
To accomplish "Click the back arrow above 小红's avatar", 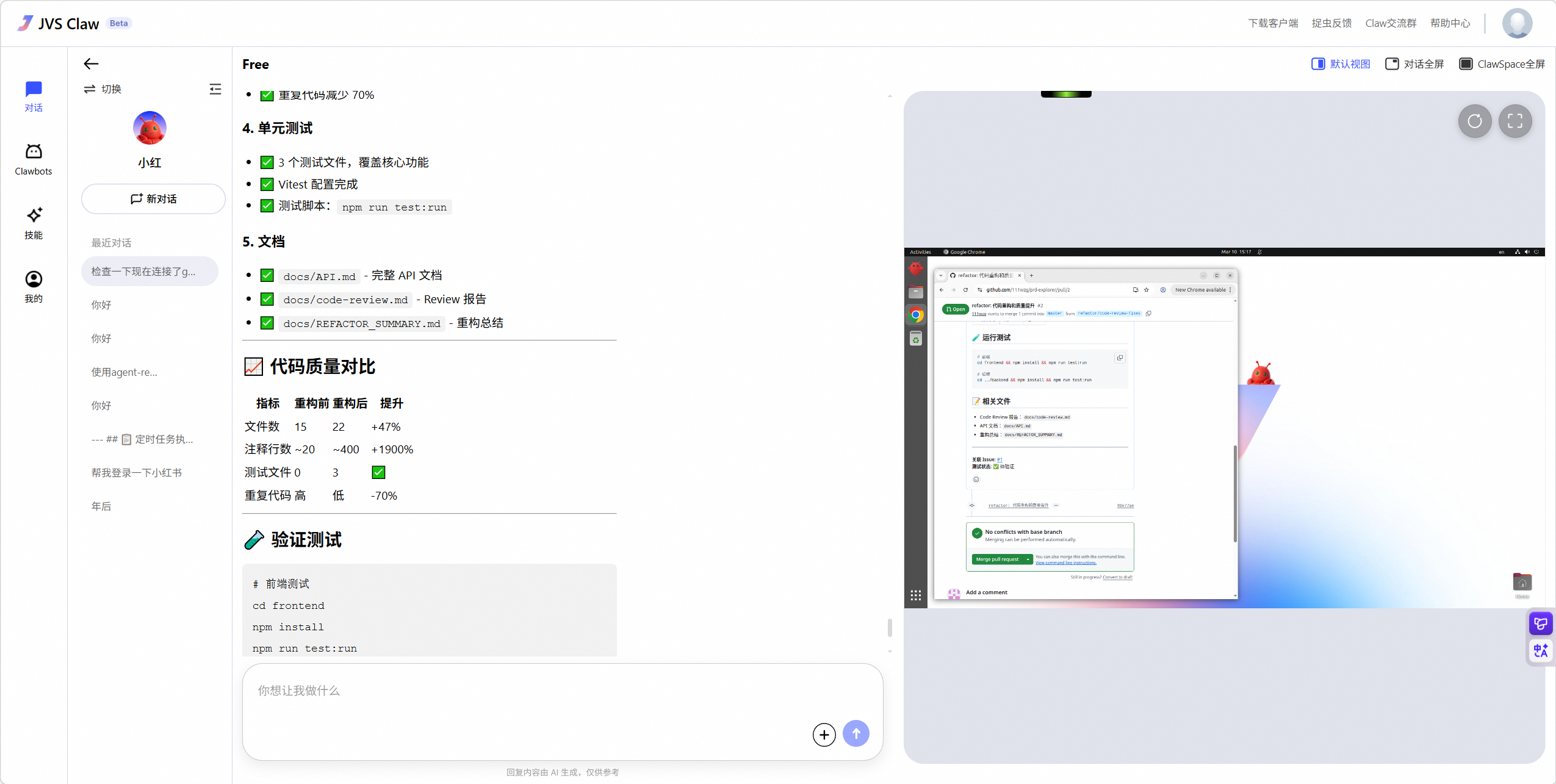I will coord(90,63).
